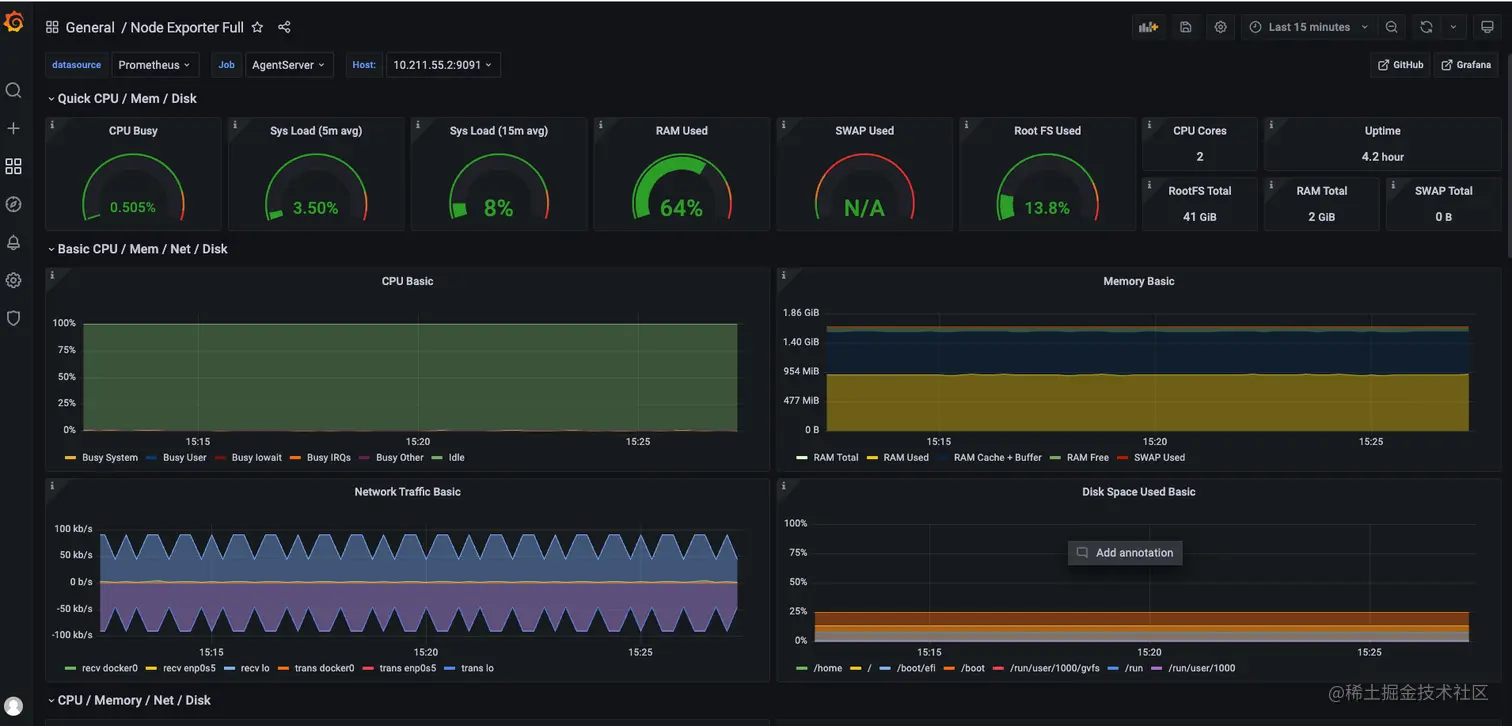The width and height of the screenshot is (1512, 726).
Task: Open the Memory Basic panel title
Action: point(1138,281)
